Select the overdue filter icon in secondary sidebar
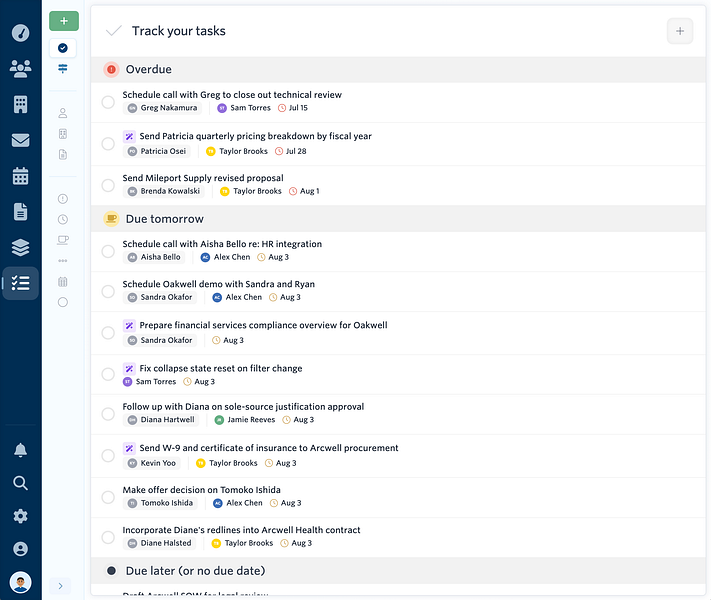711x600 pixels. pyautogui.click(x=63, y=199)
